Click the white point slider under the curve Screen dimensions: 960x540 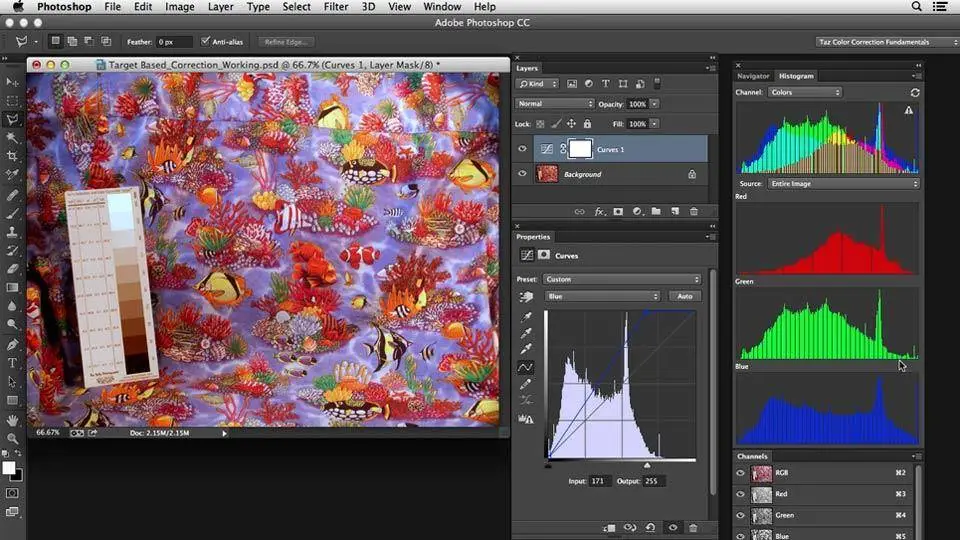[x=646, y=465]
